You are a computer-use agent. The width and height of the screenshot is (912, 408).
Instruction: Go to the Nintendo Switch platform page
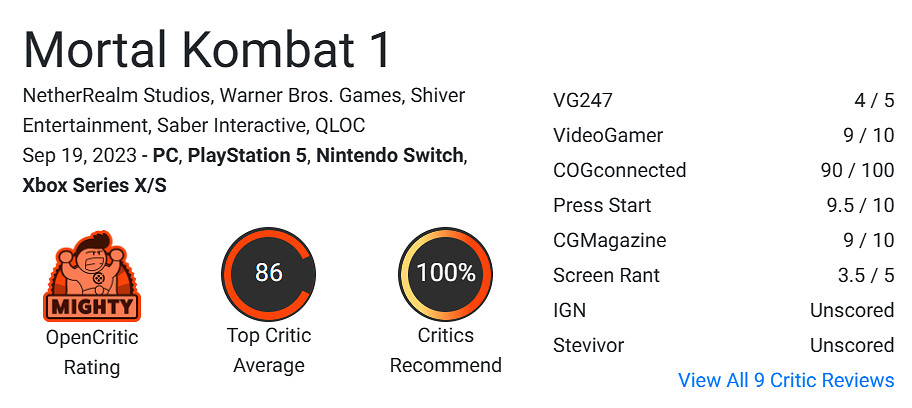coord(390,156)
